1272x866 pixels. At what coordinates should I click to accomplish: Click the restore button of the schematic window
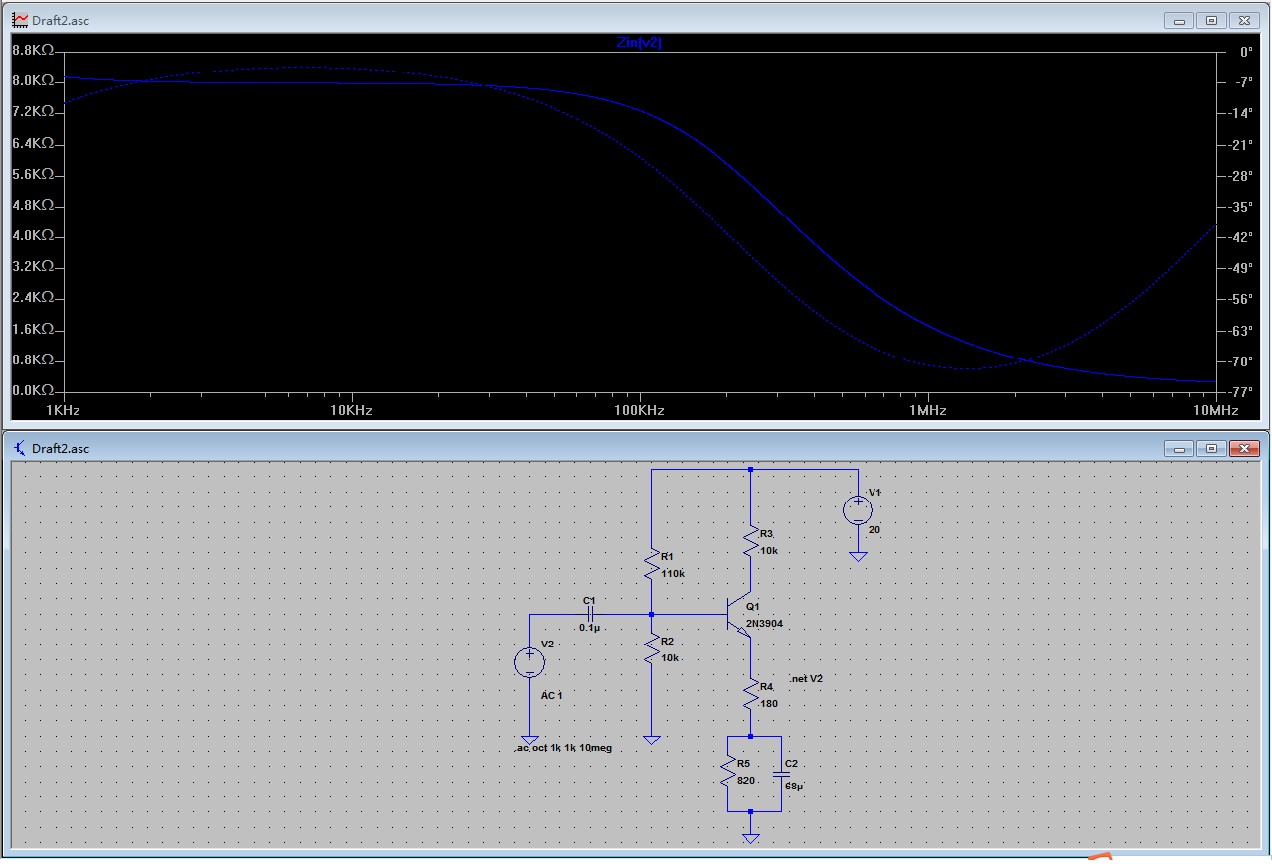[1211, 449]
